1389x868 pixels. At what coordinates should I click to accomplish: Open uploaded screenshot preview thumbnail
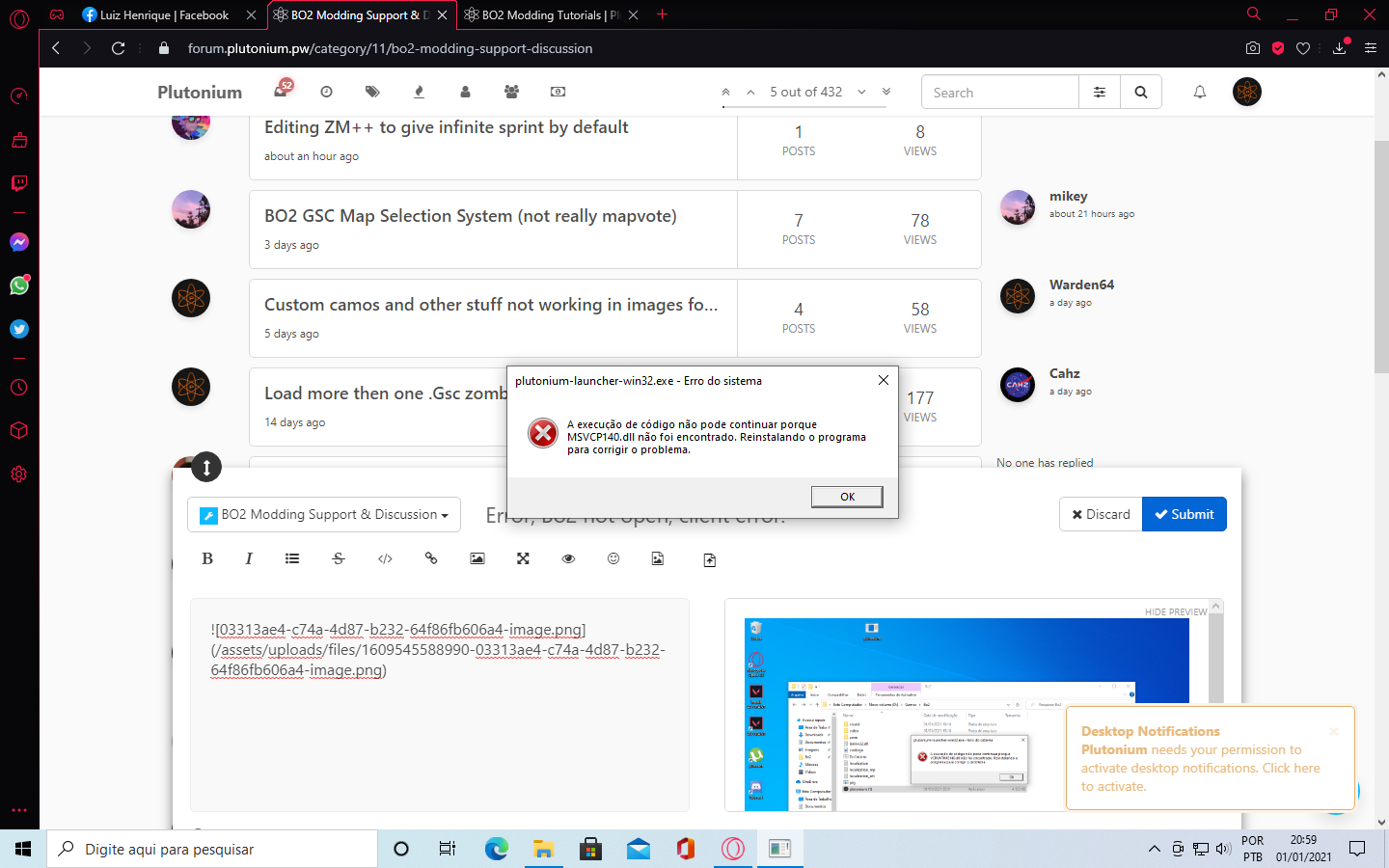click(967, 714)
